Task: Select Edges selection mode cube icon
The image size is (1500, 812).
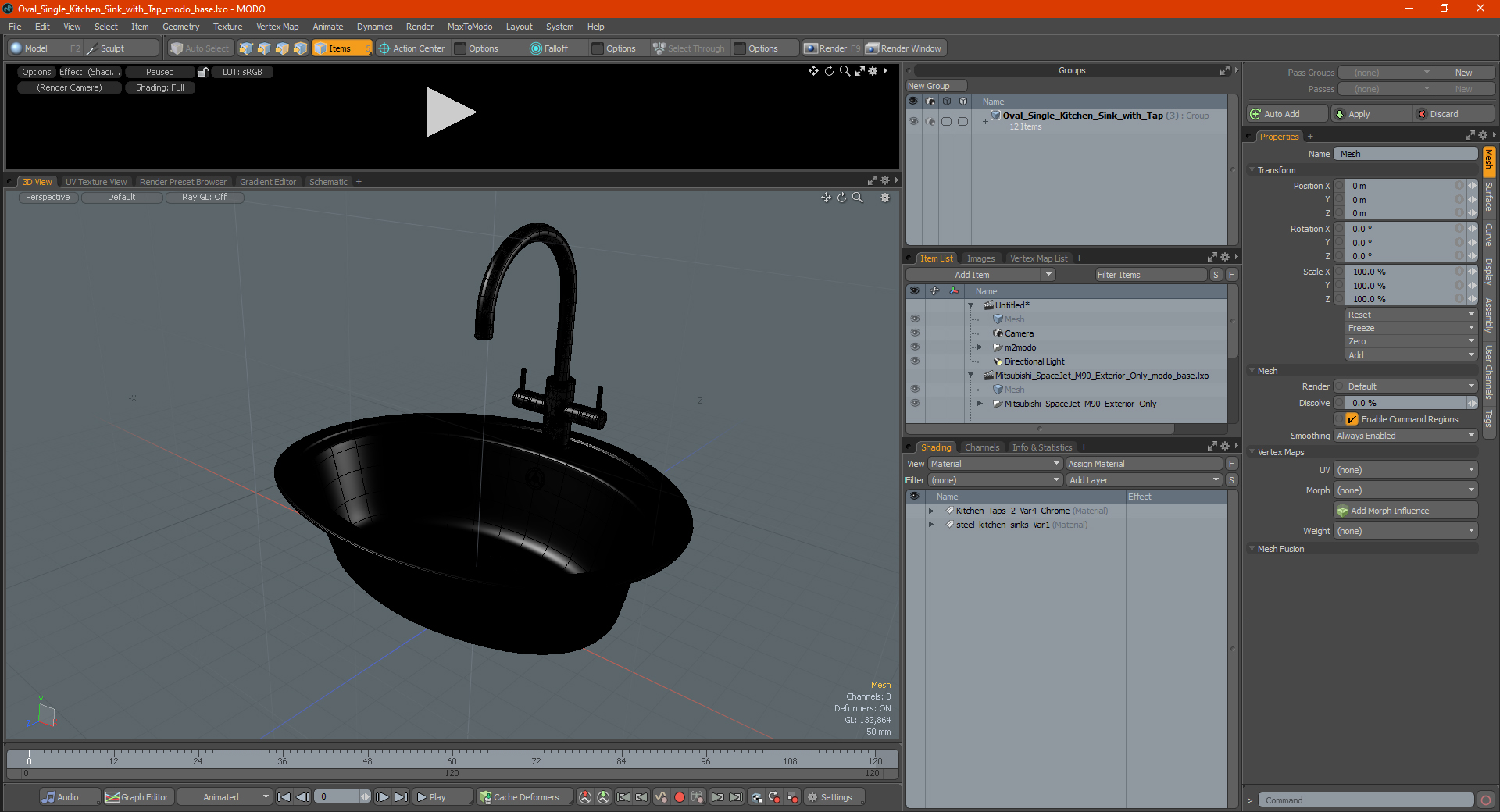Action: tap(264, 48)
